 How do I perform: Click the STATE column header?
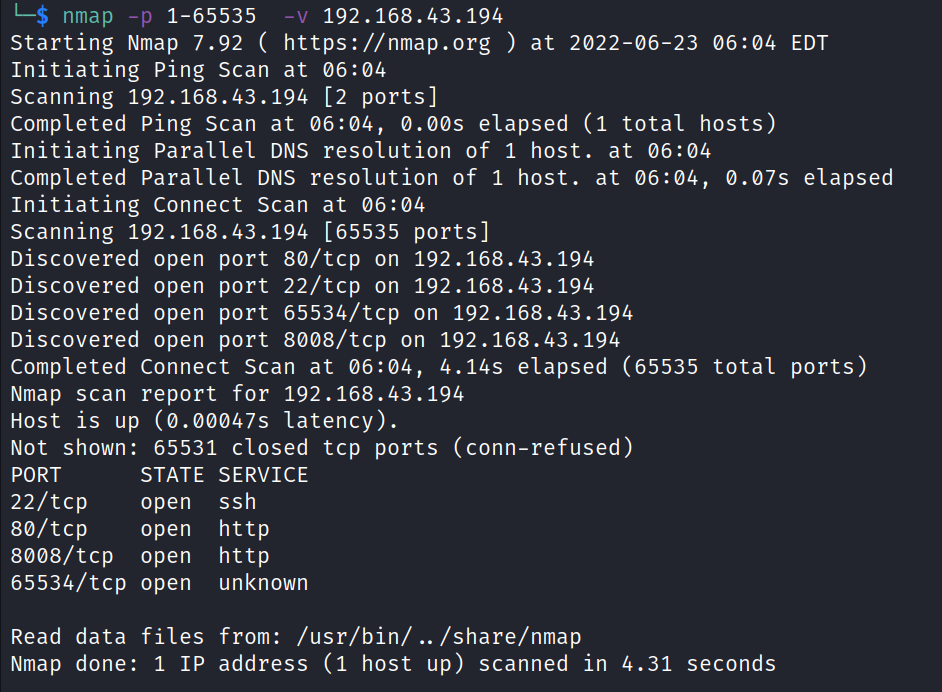172,475
